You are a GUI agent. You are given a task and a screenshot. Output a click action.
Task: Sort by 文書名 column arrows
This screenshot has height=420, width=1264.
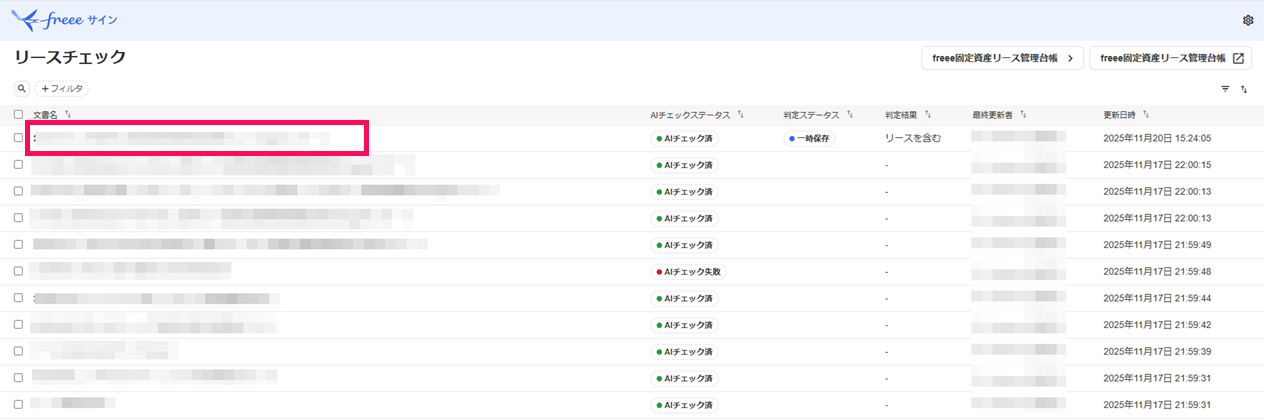pos(68,115)
